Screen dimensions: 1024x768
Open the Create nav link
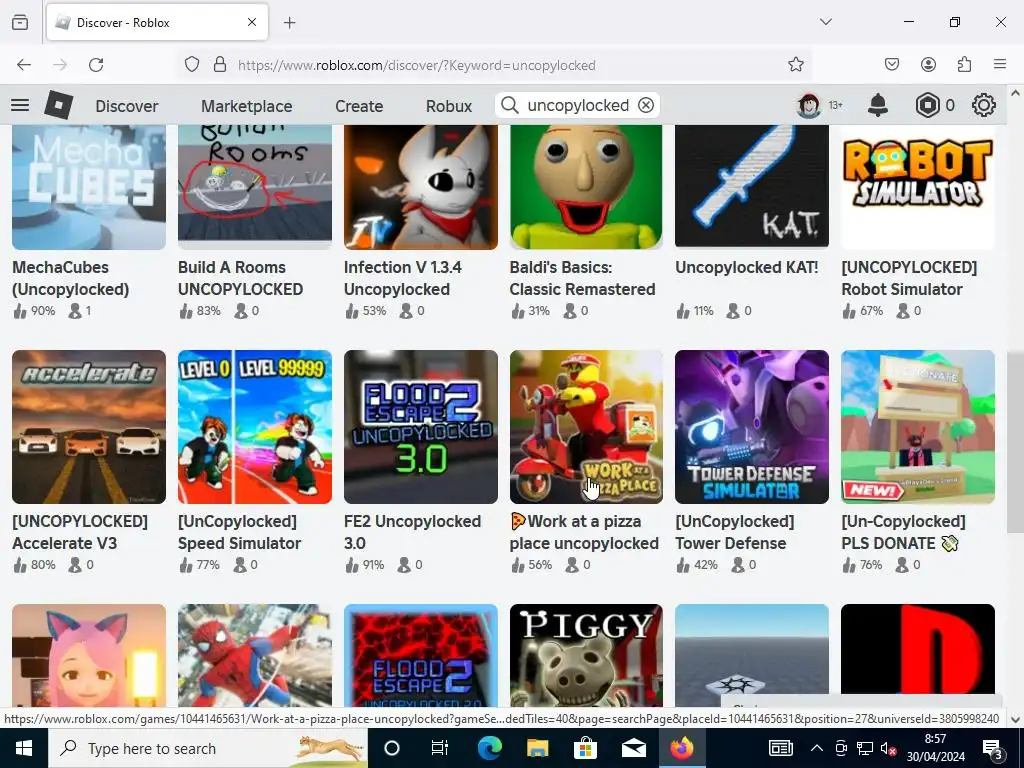[359, 106]
